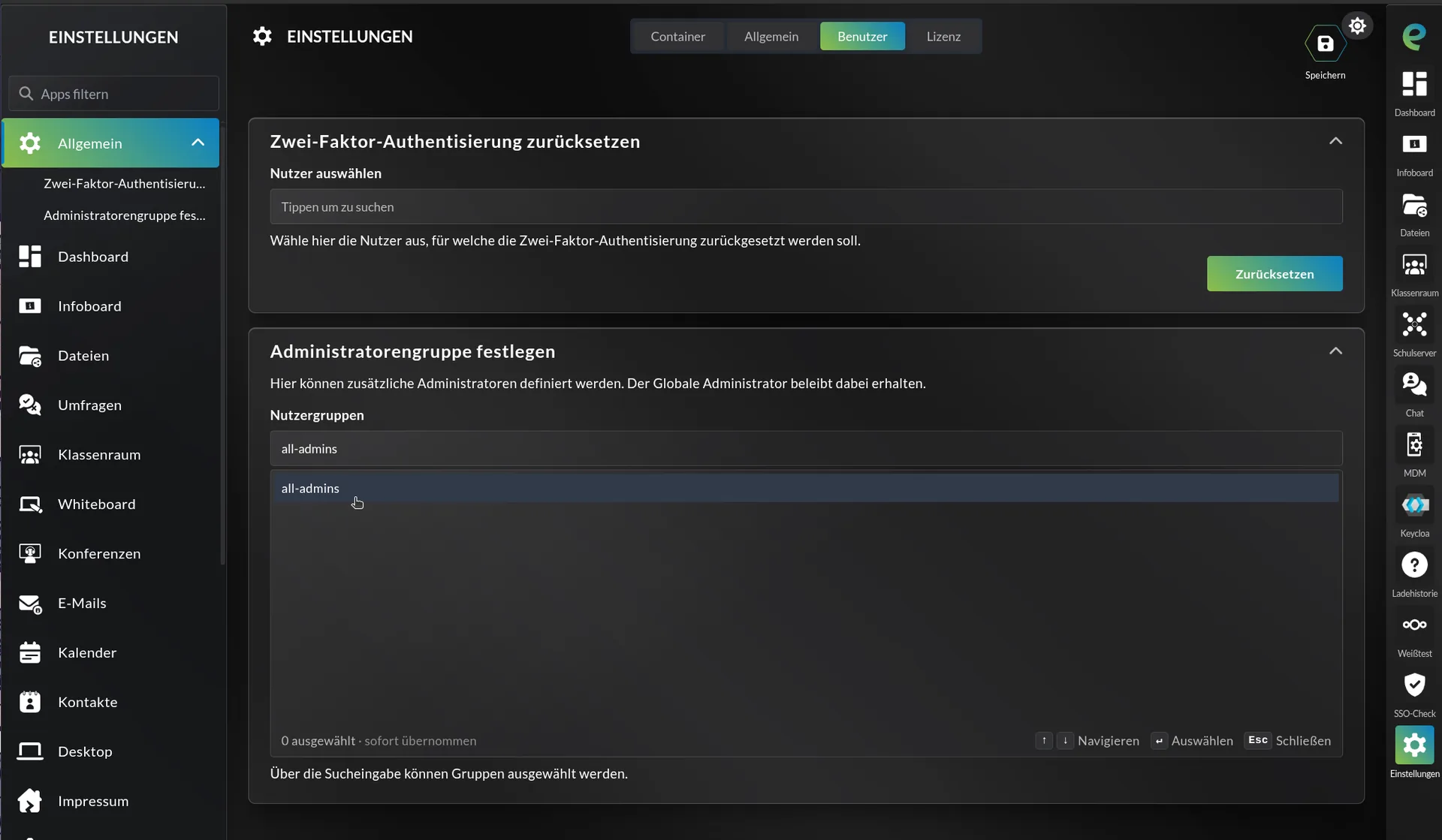Select the Benutzer tab
Viewport: 1442px width, 840px height.
click(862, 36)
